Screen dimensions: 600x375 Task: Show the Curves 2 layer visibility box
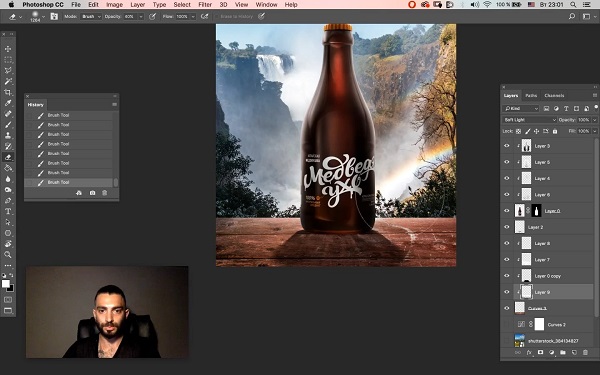point(507,324)
